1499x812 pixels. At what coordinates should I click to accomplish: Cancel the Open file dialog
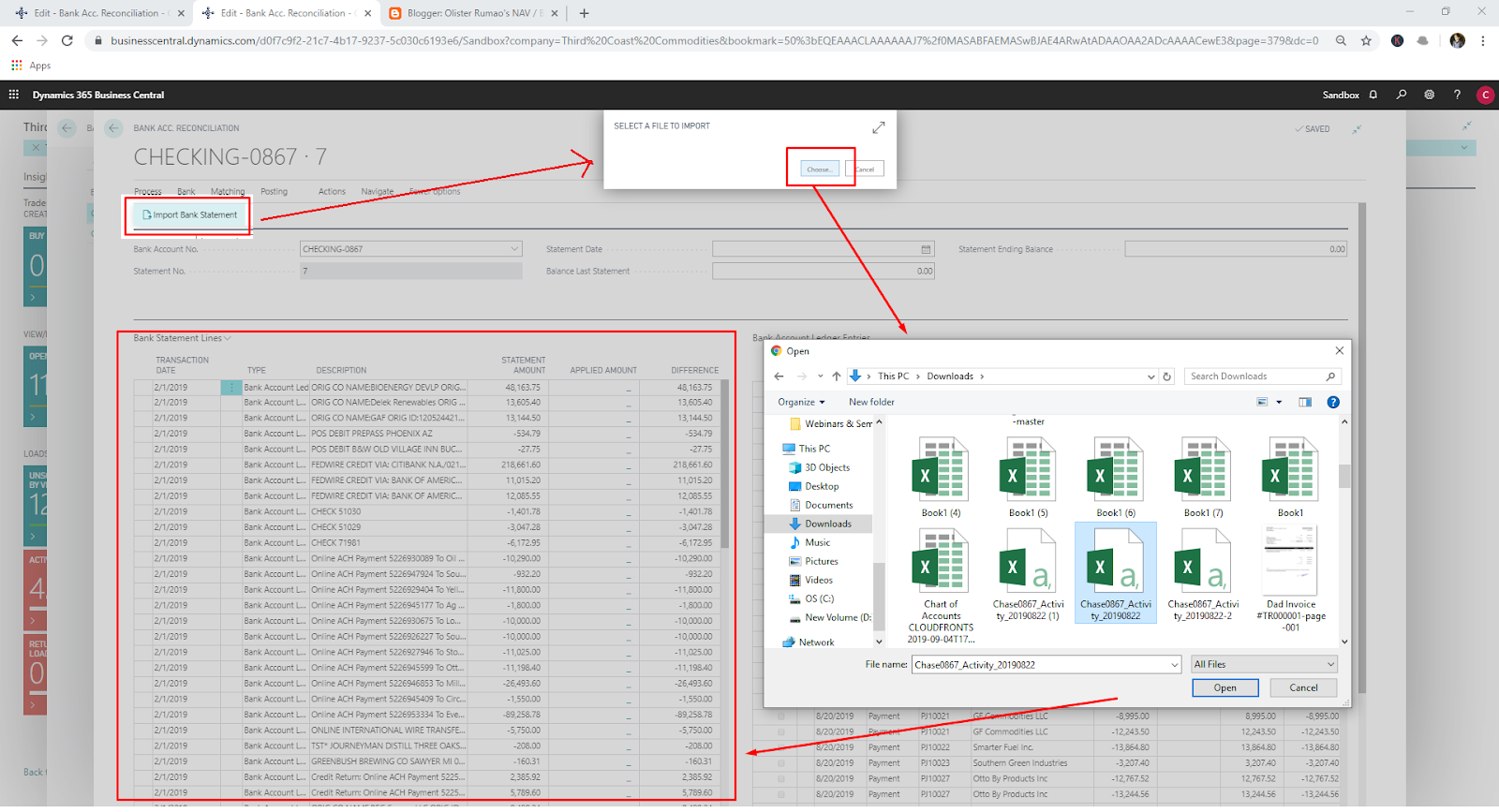(x=1303, y=687)
